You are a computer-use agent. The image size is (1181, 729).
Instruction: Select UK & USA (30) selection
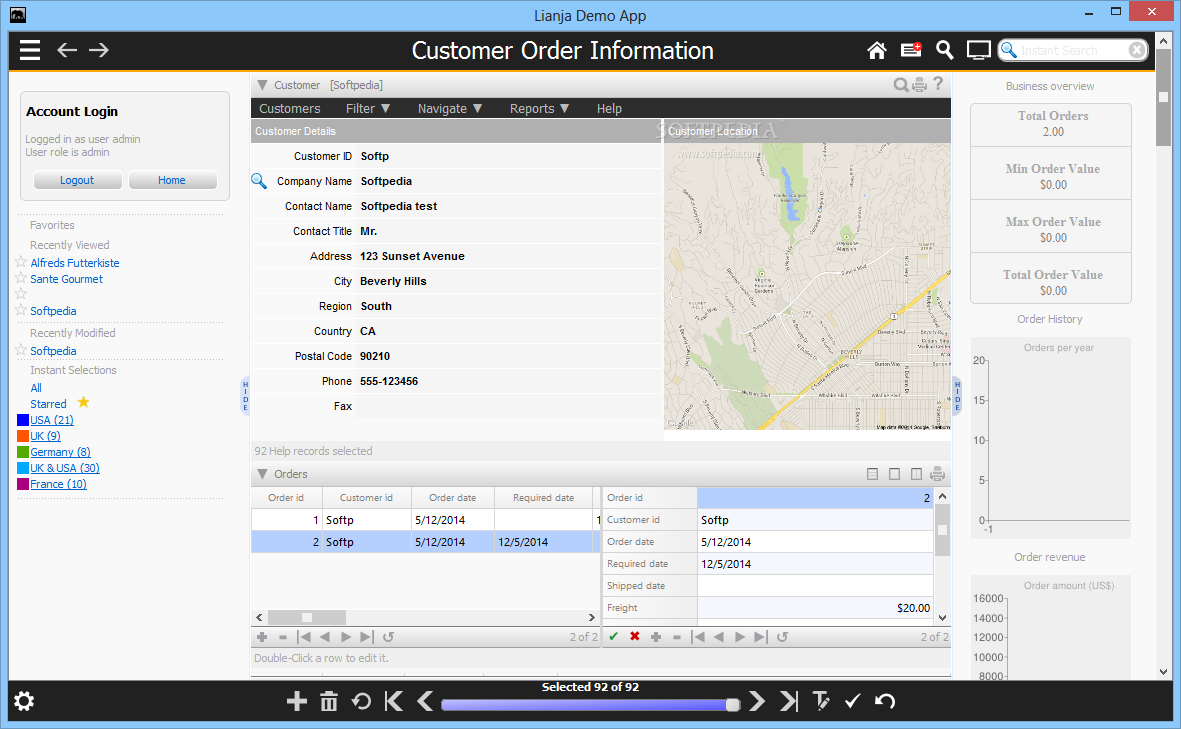pyautogui.click(x=65, y=468)
